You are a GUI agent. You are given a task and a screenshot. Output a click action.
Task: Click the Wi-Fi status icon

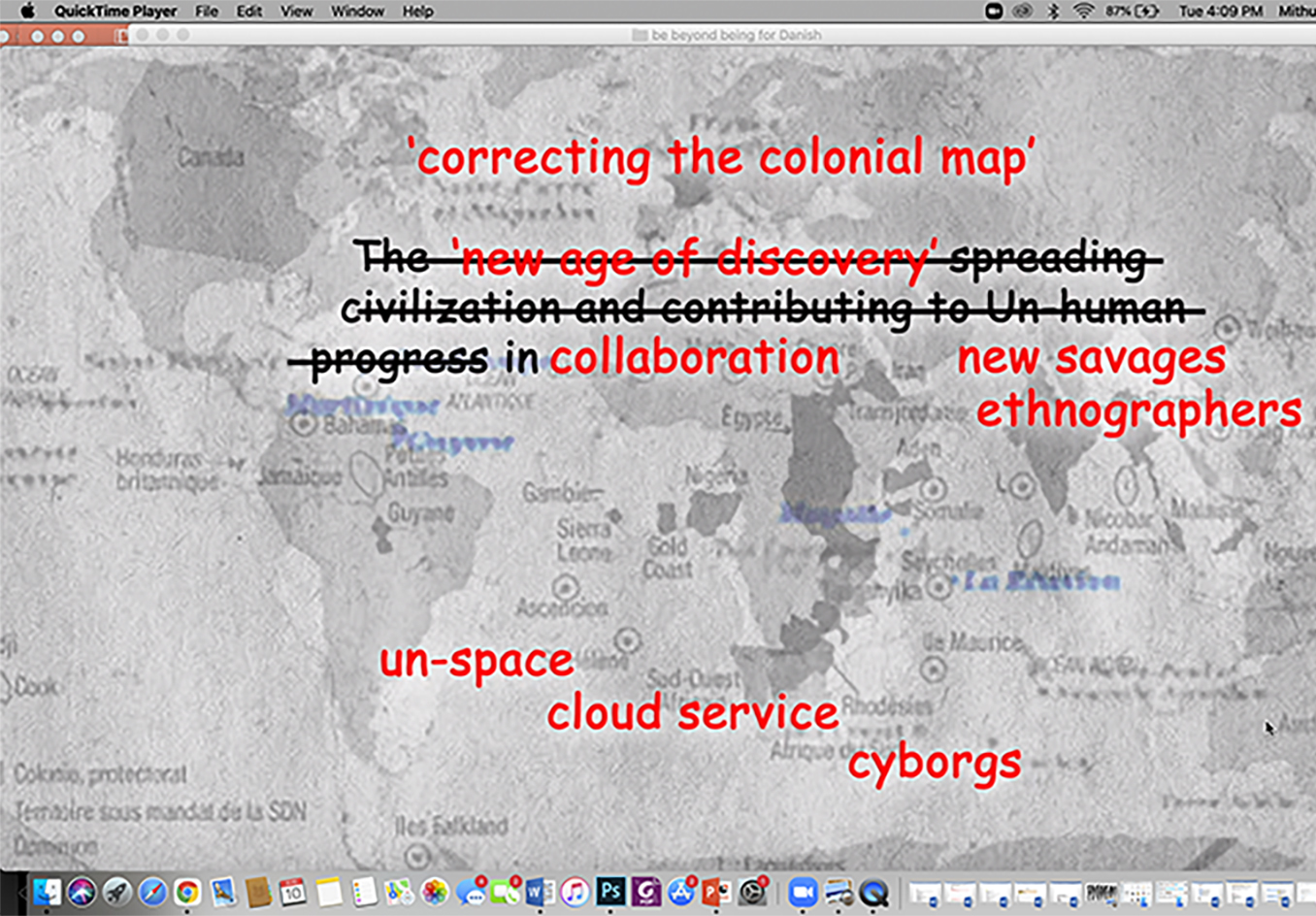(1083, 12)
